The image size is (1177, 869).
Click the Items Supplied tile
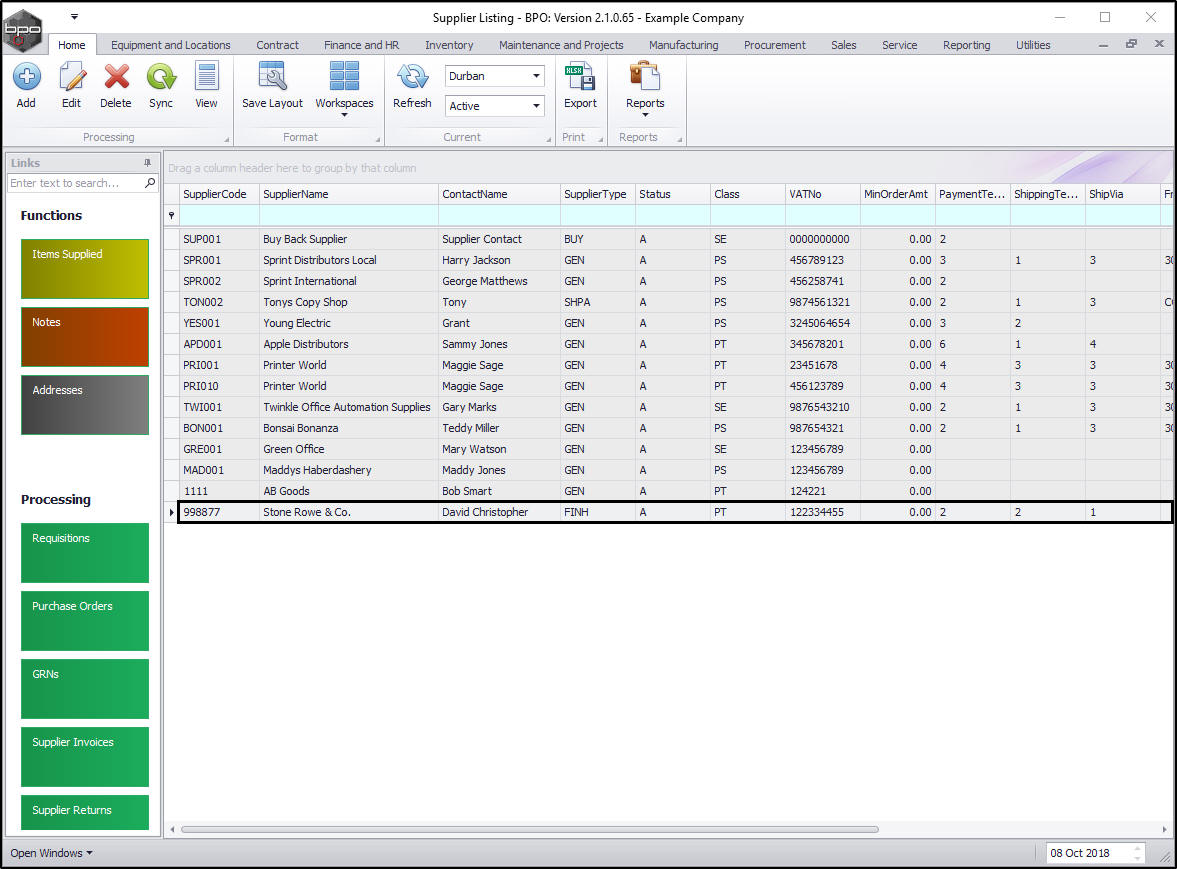point(84,268)
